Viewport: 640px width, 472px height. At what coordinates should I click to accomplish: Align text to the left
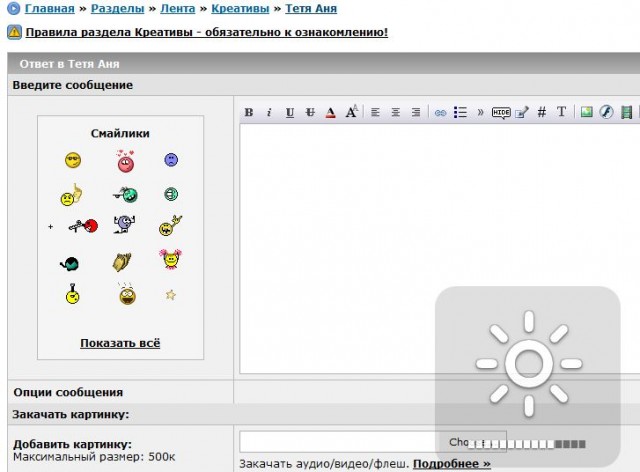click(375, 113)
